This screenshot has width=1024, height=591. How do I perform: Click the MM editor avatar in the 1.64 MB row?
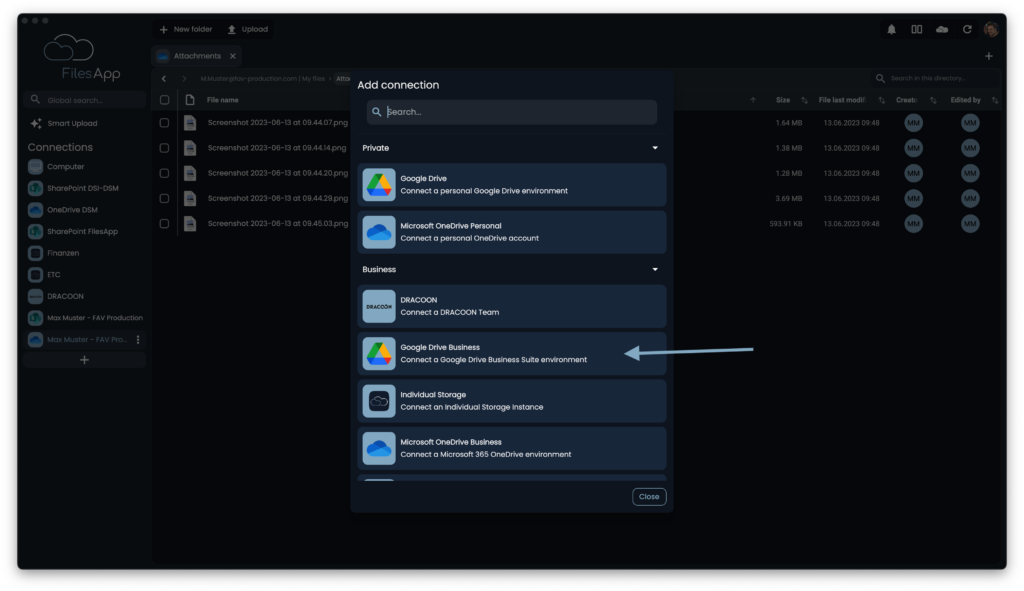coord(970,123)
